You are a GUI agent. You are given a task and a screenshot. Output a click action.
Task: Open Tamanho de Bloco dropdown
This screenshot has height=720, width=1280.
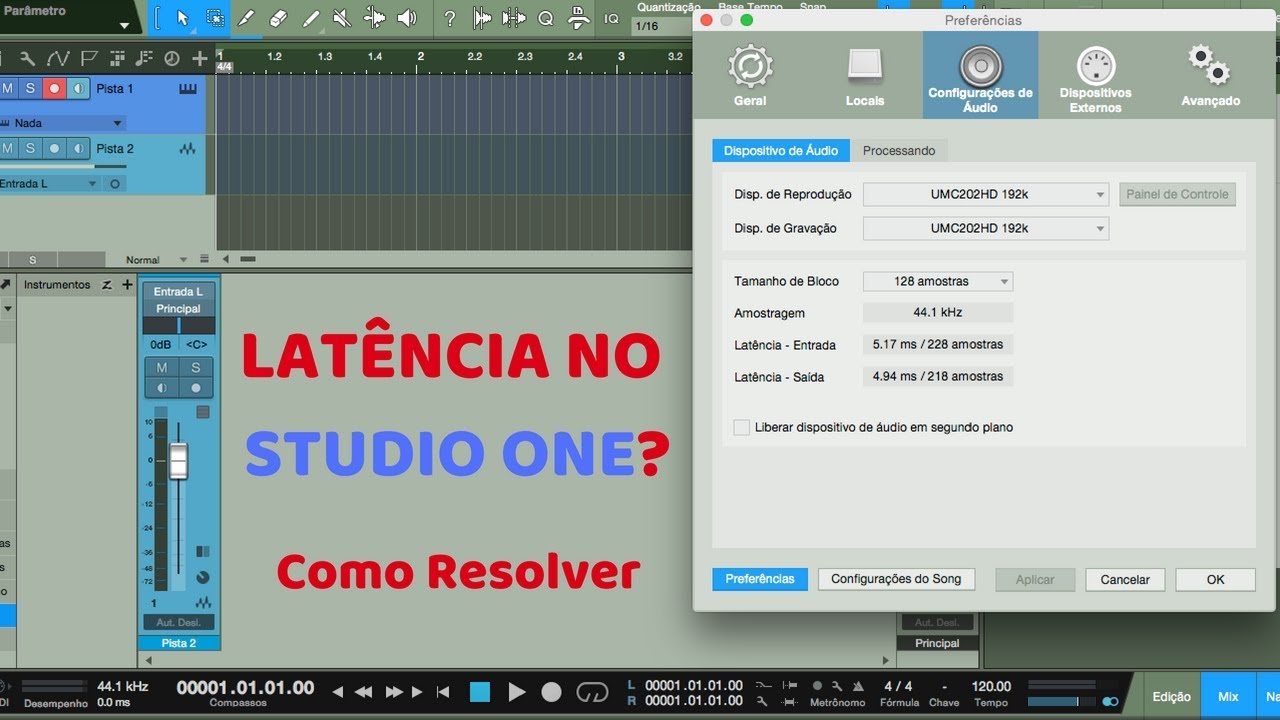[x=938, y=281]
